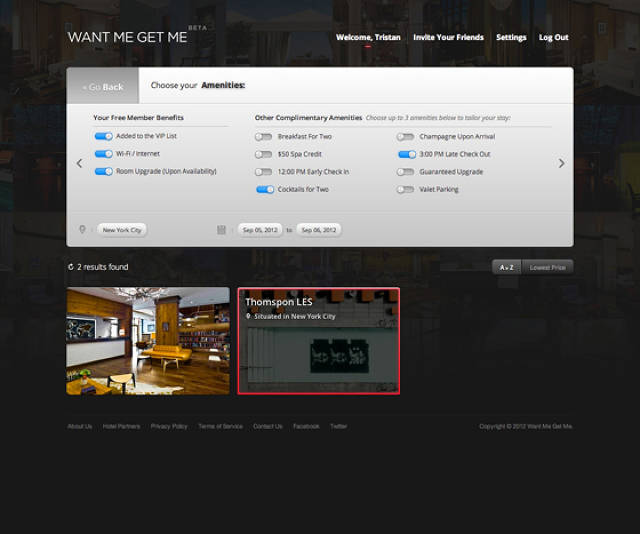The height and width of the screenshot is (534, 640).
Task: Open the Sep 05, 2012 start date picker
Action: [x=260, y=230]
